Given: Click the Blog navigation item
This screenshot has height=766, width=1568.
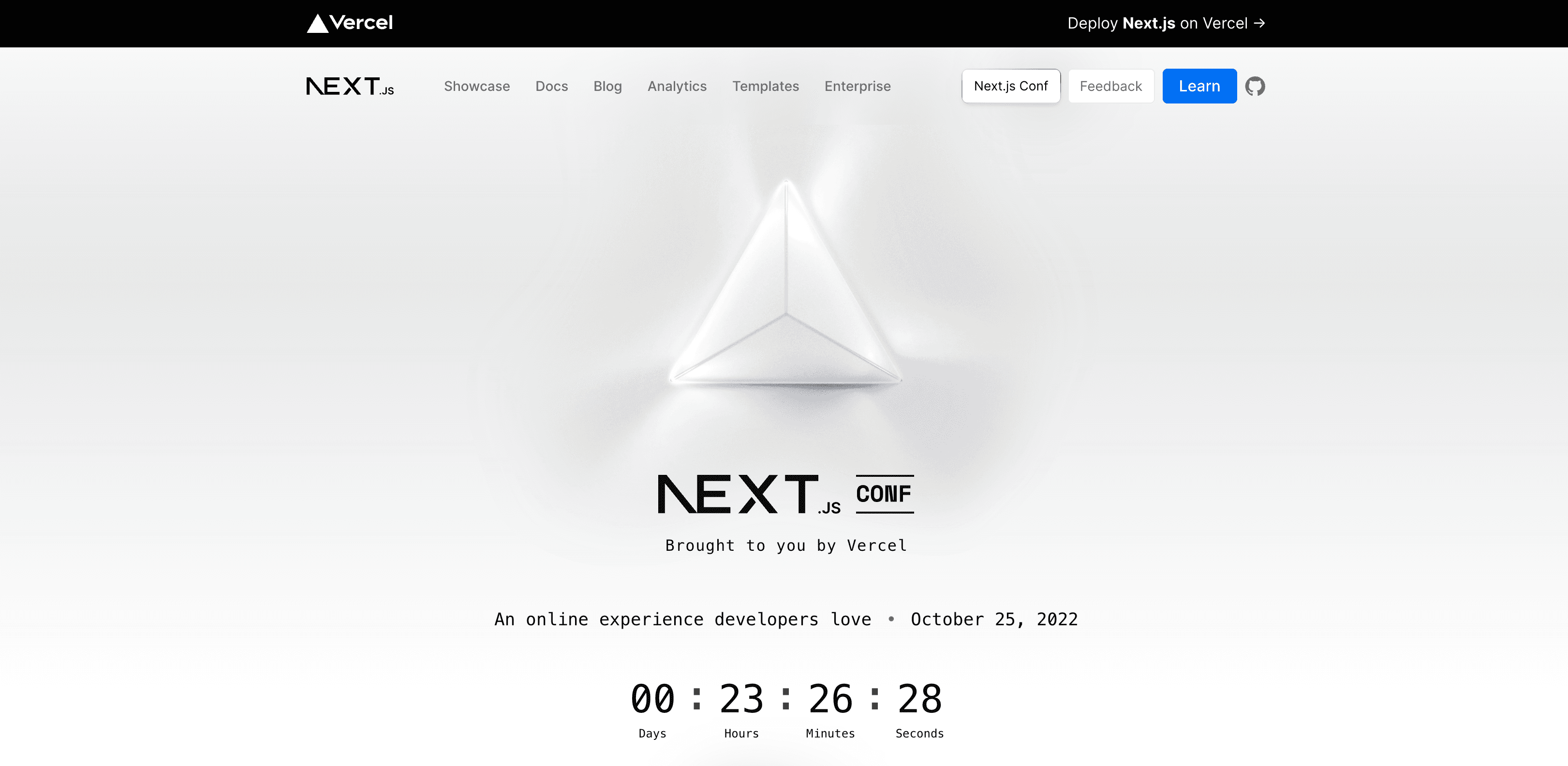Looking at the screenshot, I should pos(607,85).
